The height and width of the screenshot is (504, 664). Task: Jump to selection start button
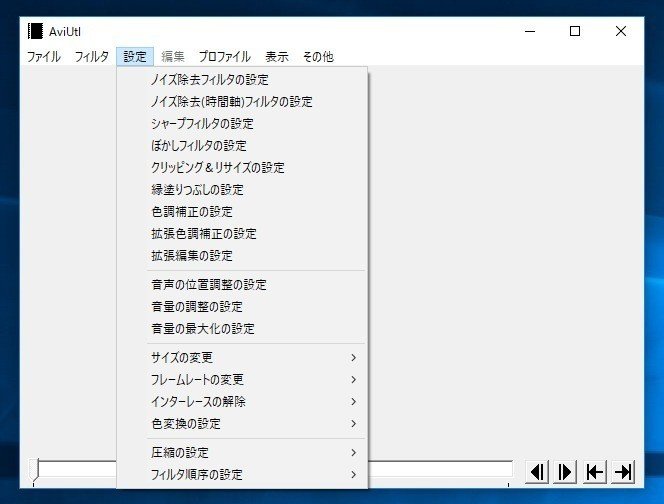click(595, 472)
